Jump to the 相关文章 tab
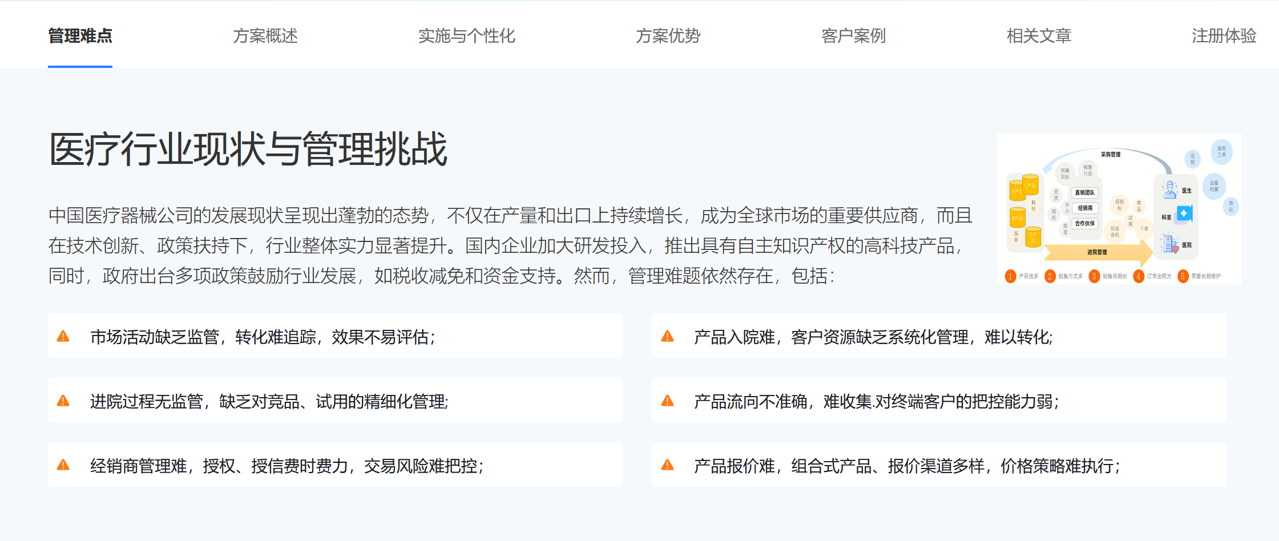The height and width of the screenshot is (541, 1279). point(1038,36)
